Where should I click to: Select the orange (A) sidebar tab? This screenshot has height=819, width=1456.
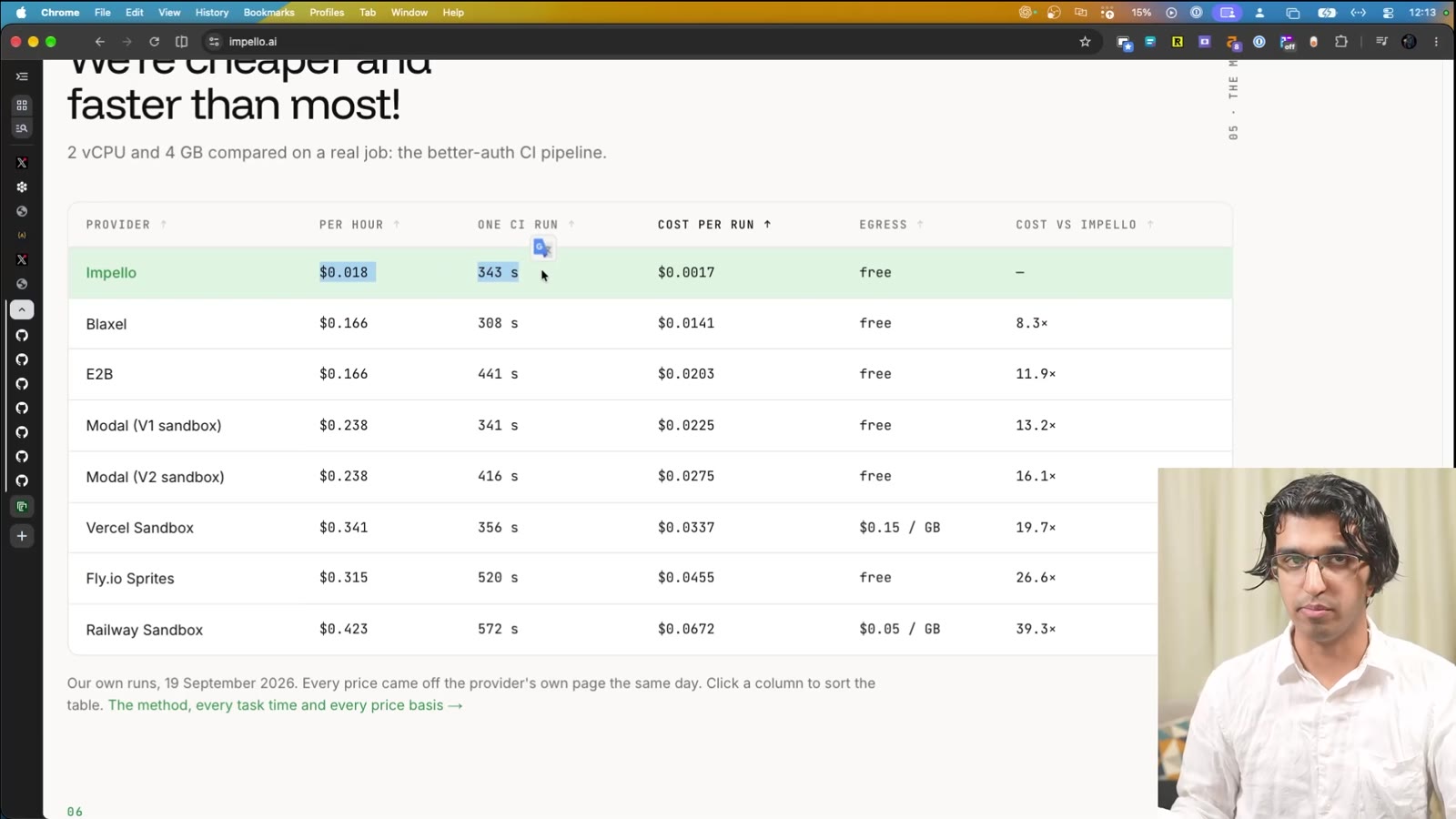(22, 235)
